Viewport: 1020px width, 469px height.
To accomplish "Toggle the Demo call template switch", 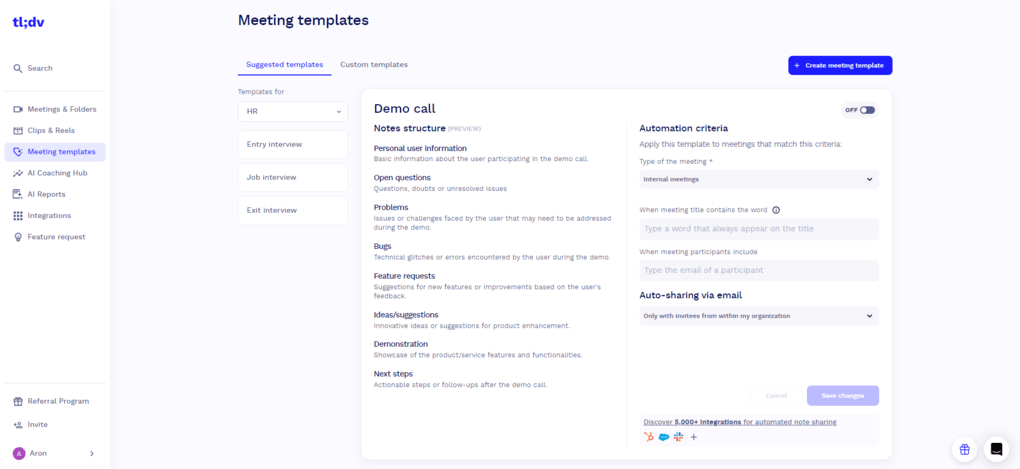I will [x=867, y=110].
